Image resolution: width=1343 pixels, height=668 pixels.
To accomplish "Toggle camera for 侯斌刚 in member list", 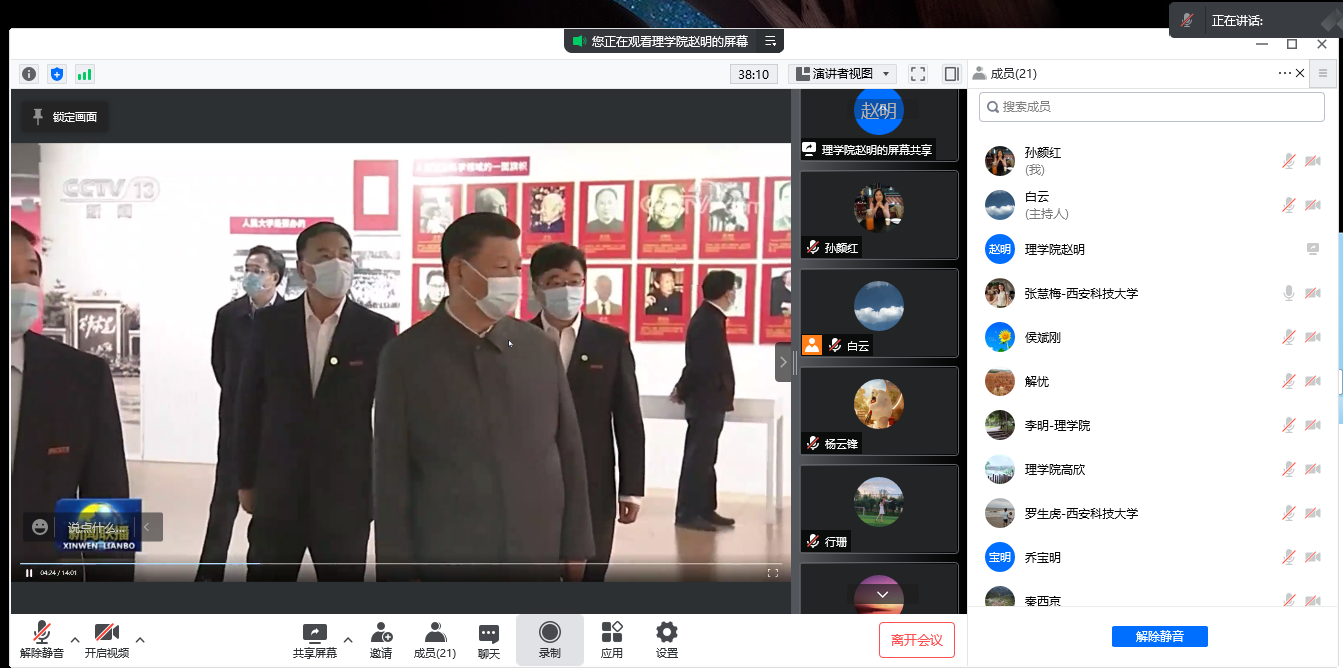I will (x=1313, y=337).
